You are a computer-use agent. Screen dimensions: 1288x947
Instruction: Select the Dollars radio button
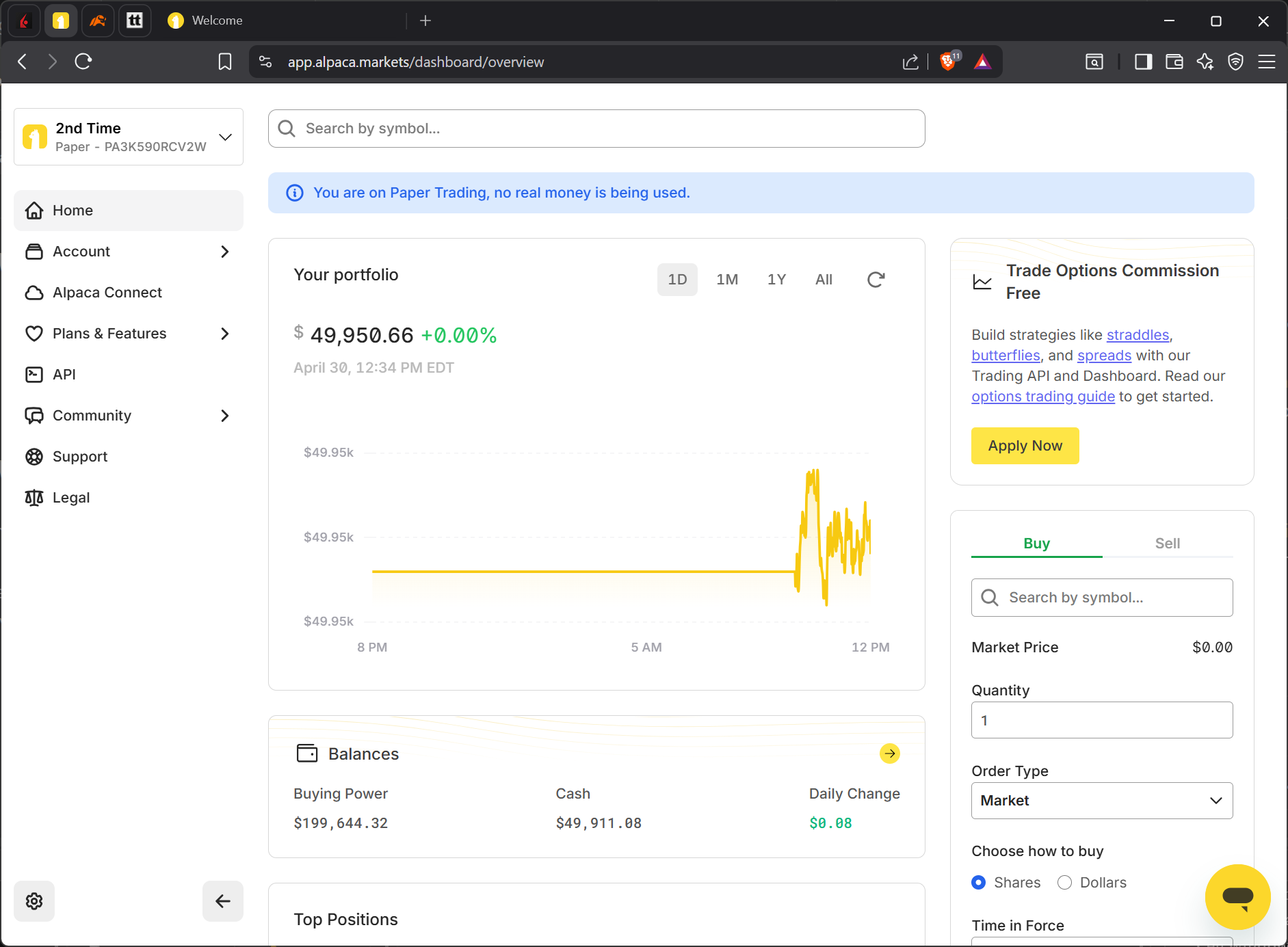coord(1064,883)
